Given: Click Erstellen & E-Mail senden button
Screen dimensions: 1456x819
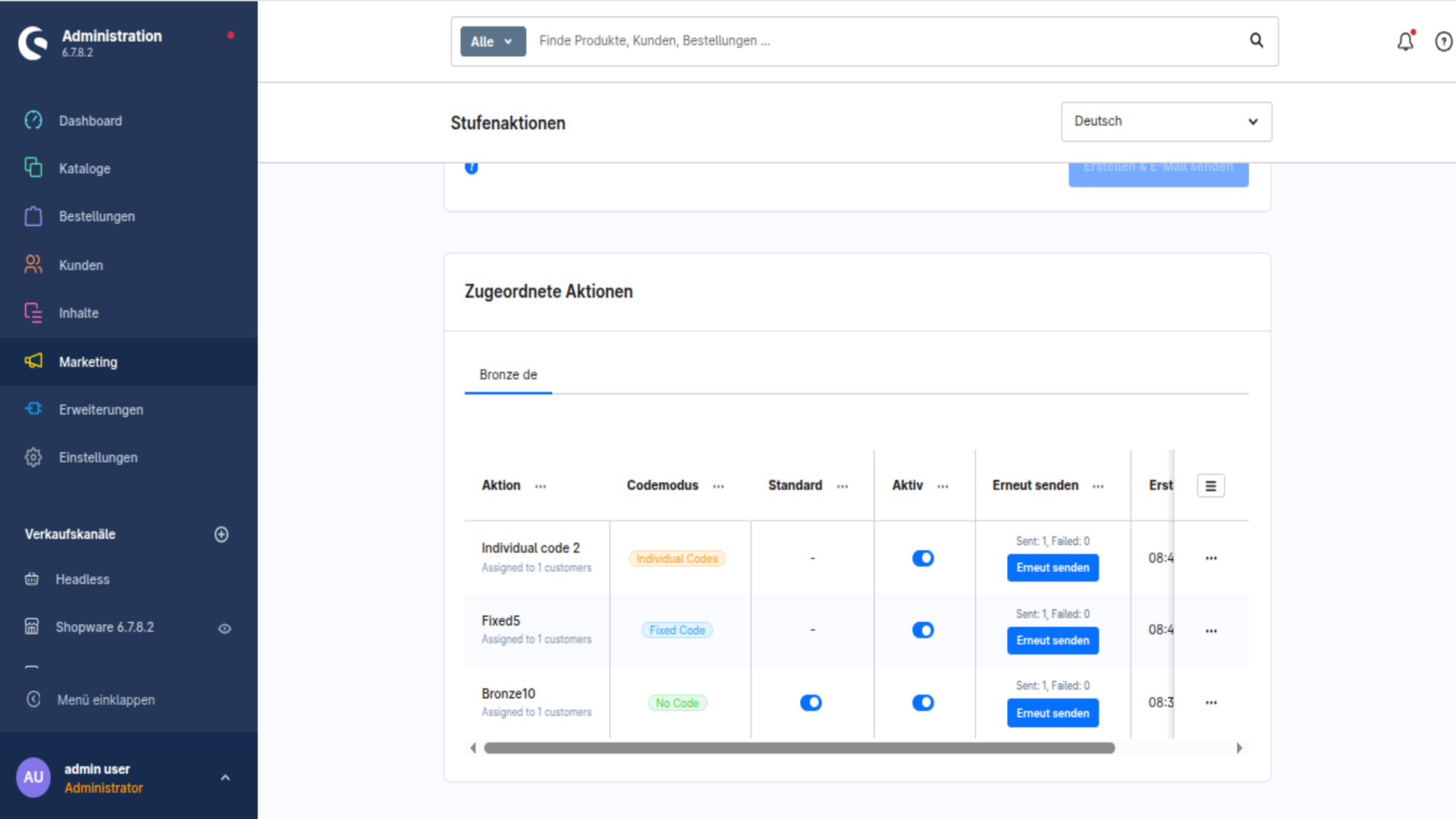Looking at the screenshot, I should 1158,173.
